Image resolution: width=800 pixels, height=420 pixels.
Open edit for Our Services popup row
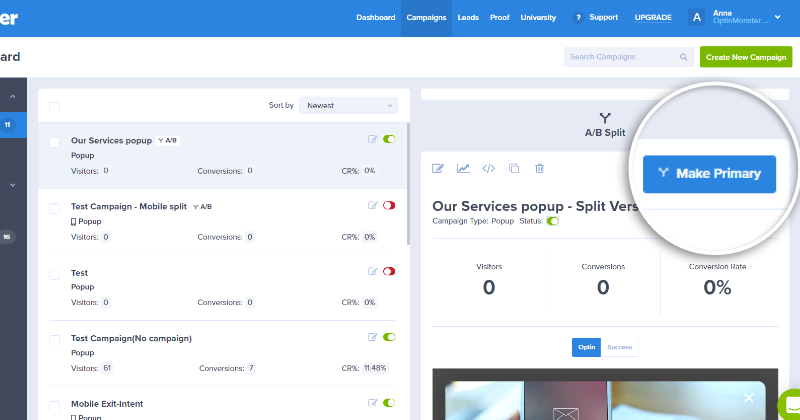point(372,139)
